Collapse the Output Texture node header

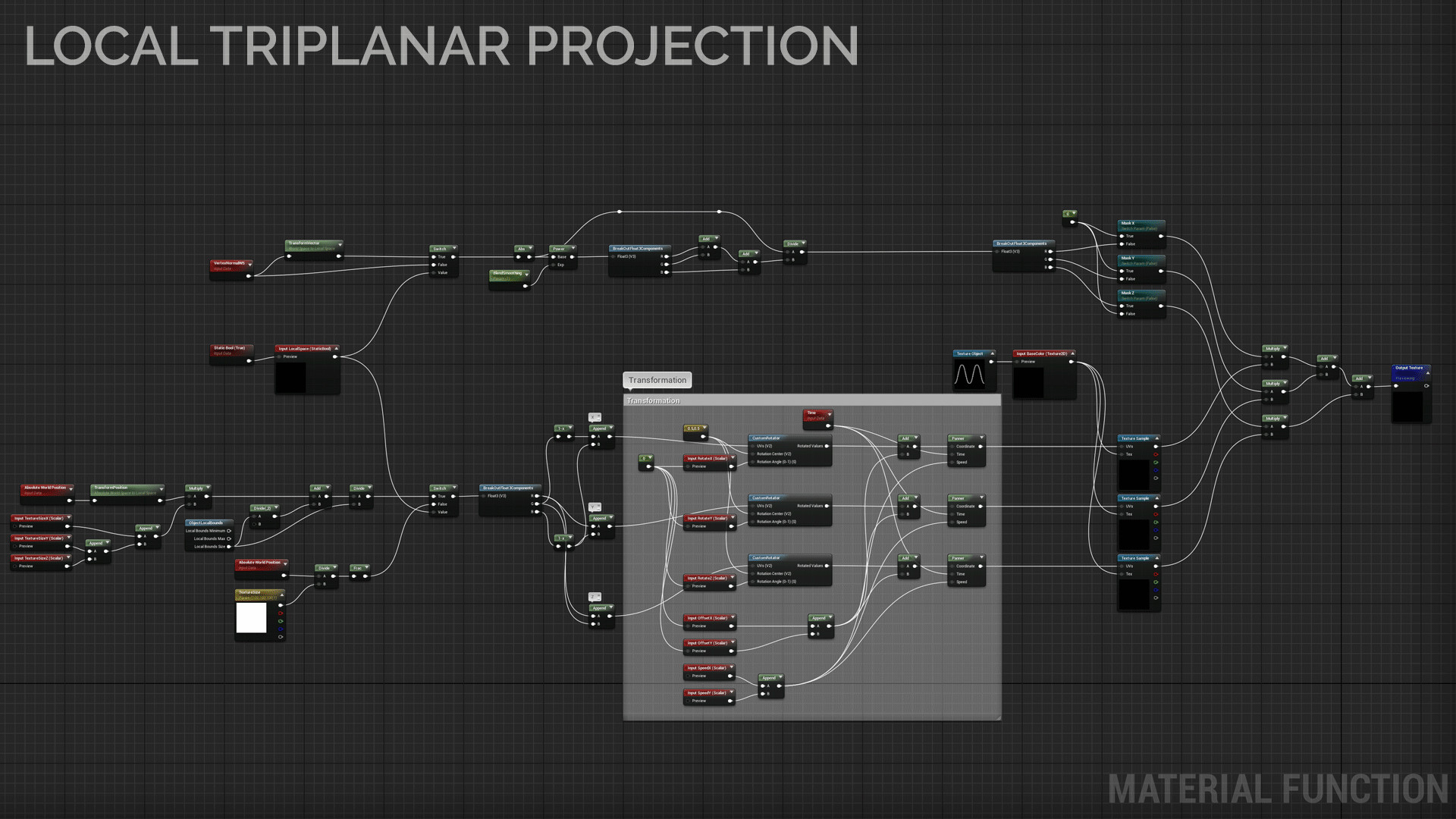click(x=1428, y=373)
